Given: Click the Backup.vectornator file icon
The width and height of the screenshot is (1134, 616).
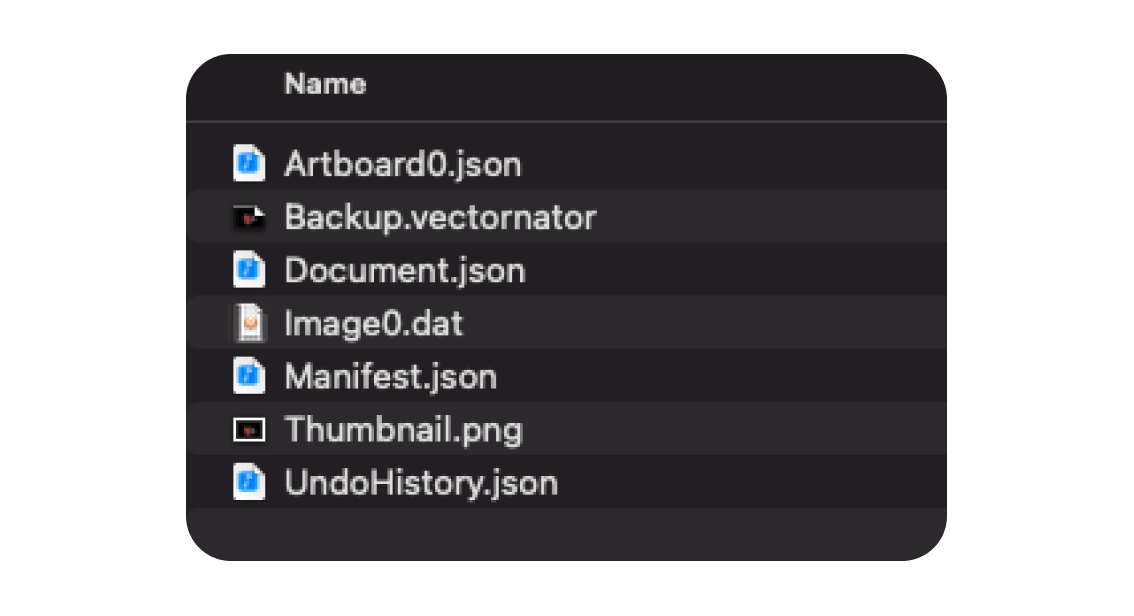Looking at the screenshot, I should pos(249,217).
